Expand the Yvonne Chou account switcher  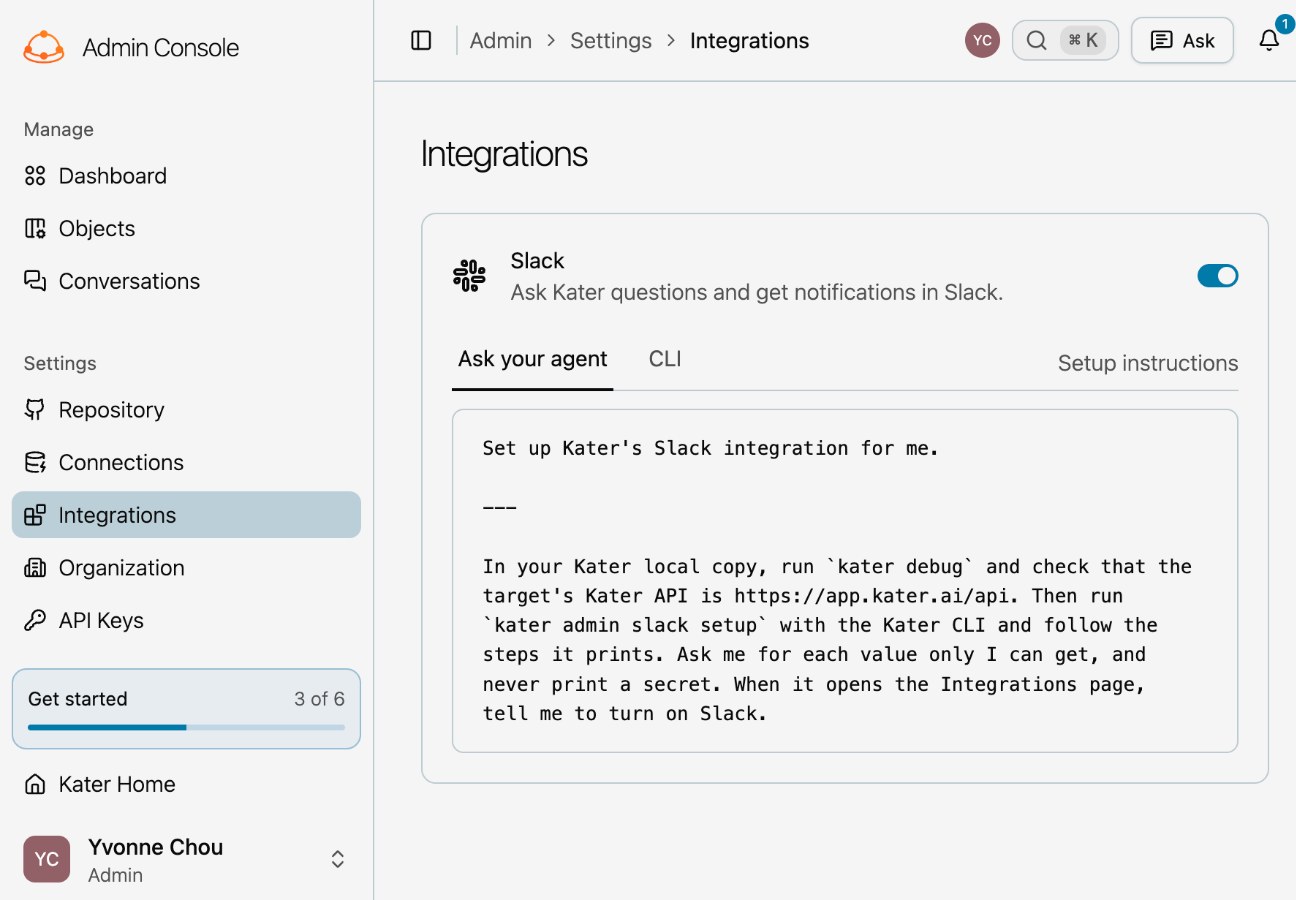tap(338, 859)
